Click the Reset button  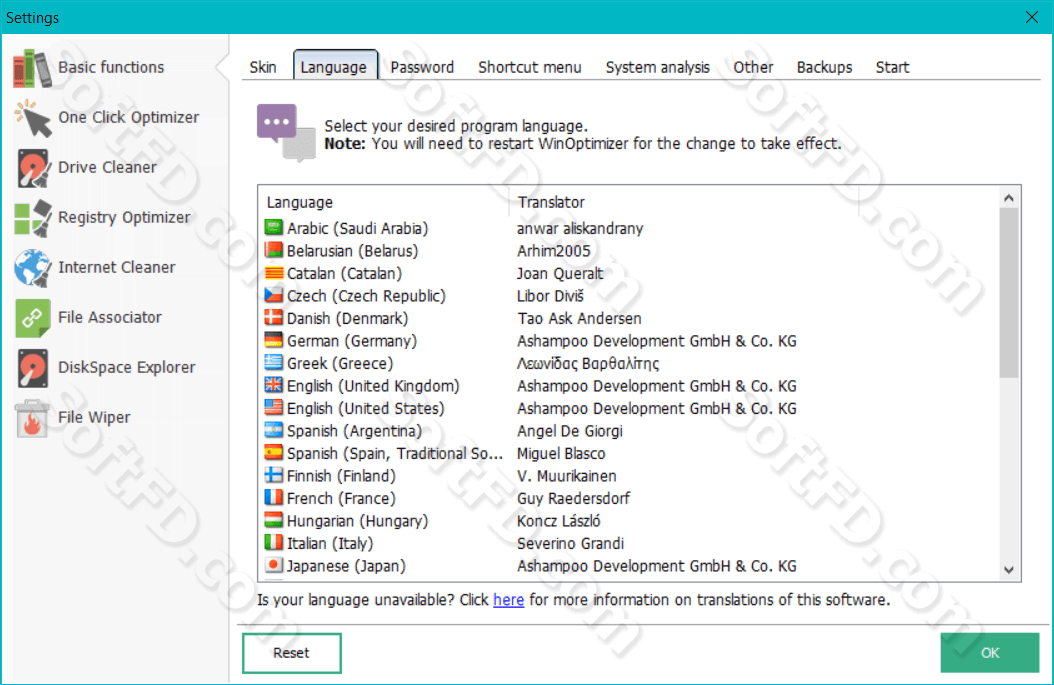pos(292,653)
